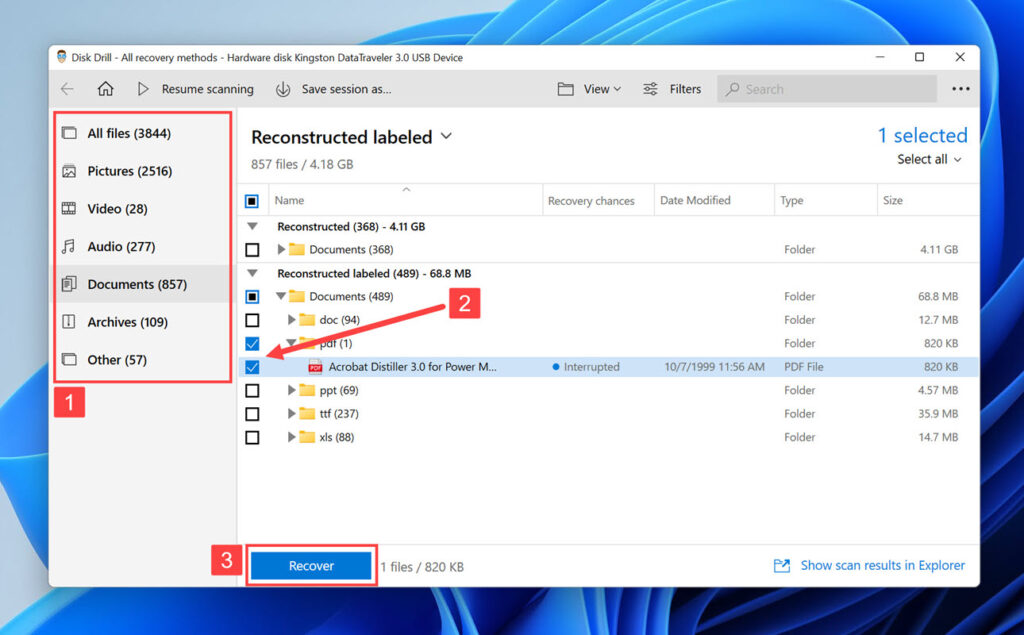Select Archives (109) category in sidebar
Image resolution: width=1024 pixels, height=635 pixels.
(x=127, y=322)
